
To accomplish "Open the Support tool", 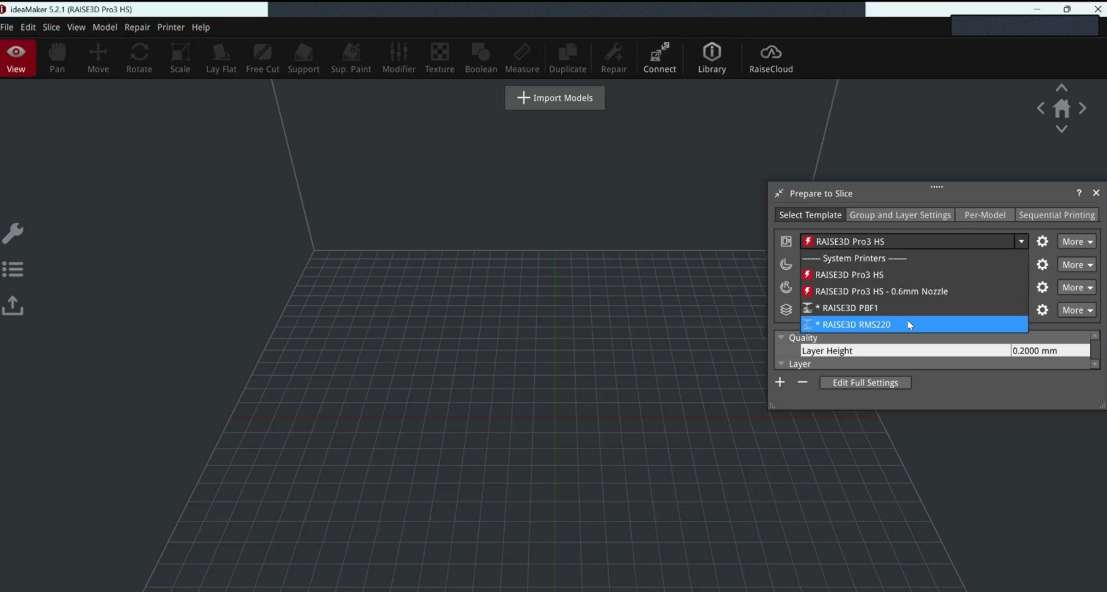I will click(x=304, y=58).
